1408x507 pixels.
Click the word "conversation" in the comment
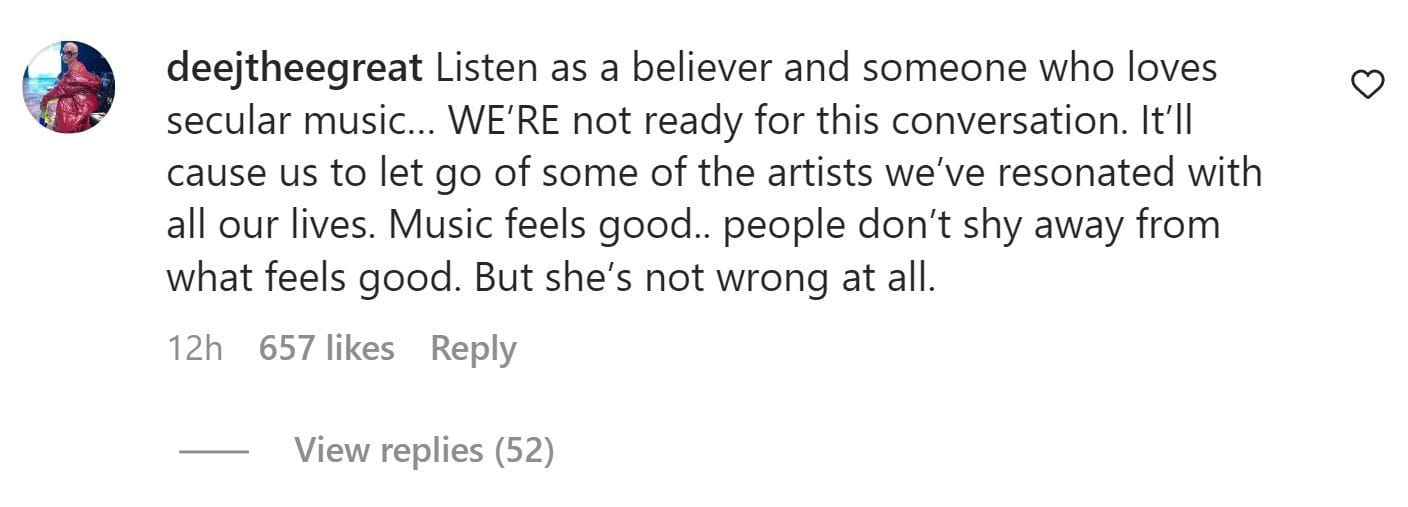1013,120
